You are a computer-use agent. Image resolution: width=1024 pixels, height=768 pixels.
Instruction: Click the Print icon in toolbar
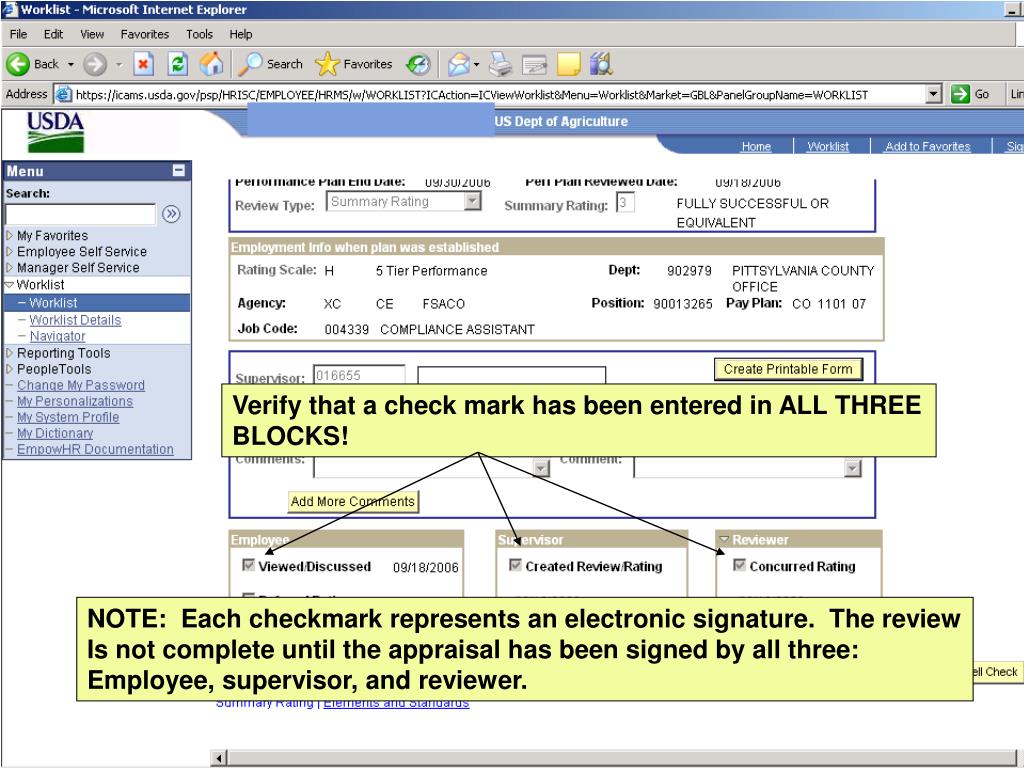pyautogui.click(x=501, y=64)
